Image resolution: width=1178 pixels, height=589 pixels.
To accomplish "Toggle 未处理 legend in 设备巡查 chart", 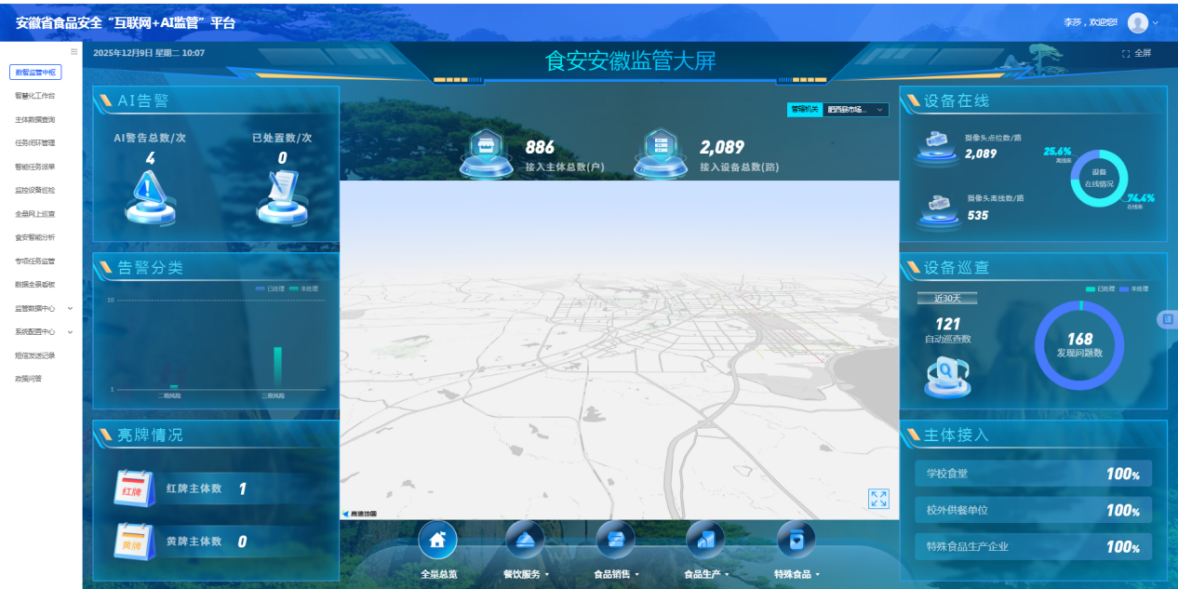I will [x=1133, y=288].
